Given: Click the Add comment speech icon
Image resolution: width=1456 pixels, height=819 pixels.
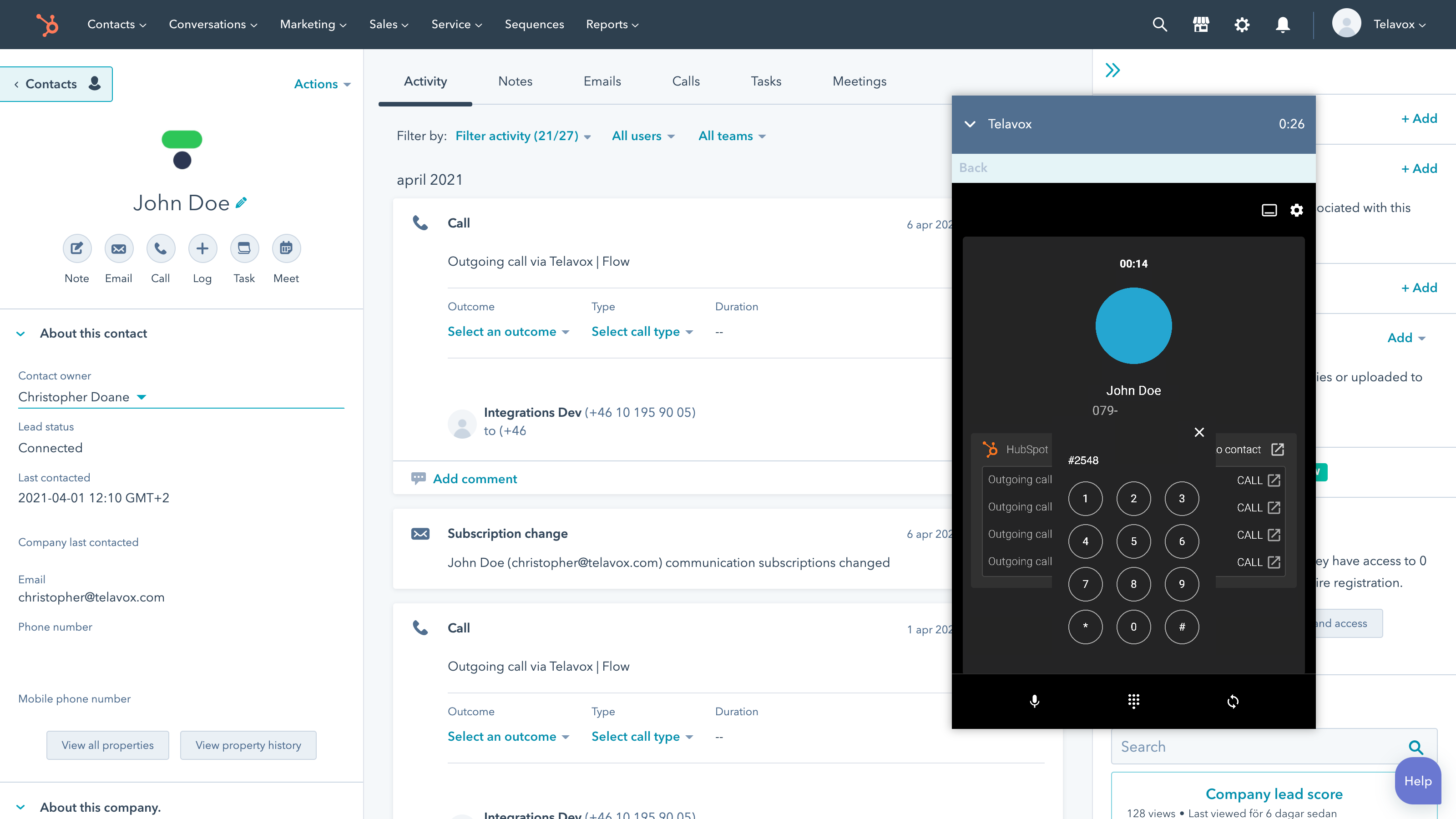Looking at the screenshot, I should click(418, 479).
